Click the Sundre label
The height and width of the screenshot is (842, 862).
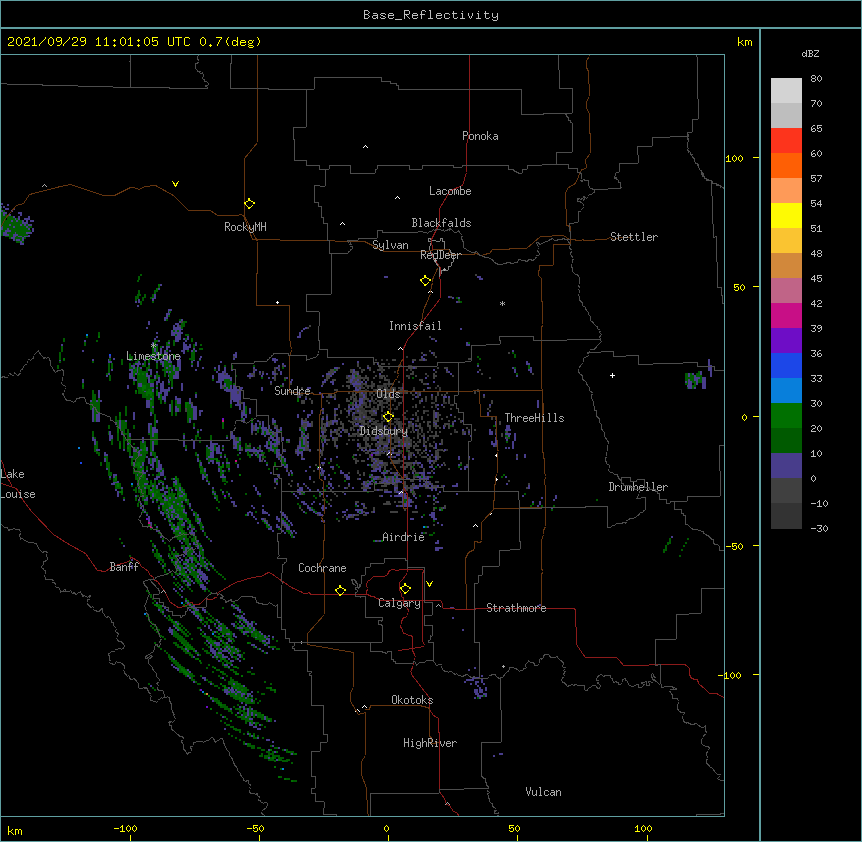pos(292,391)
